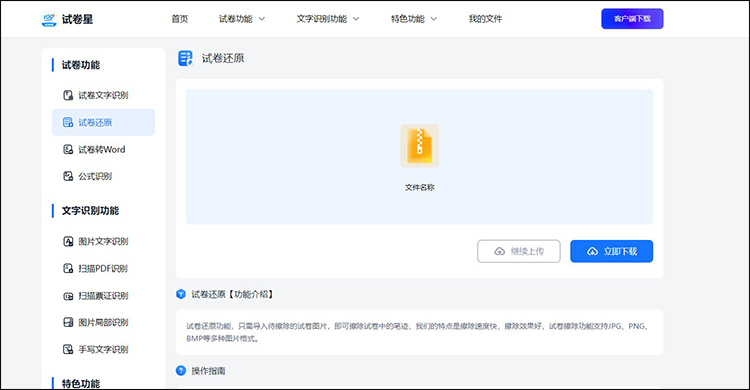This screenshot has width=750, height=390.
Task: Click the 扫描PDF识别 sidebar icon
Action: [68, 268]
